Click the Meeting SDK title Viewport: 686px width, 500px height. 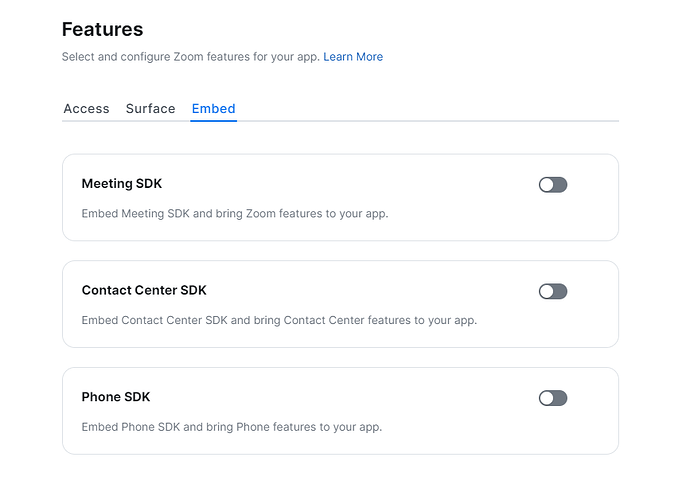point(121,184)
